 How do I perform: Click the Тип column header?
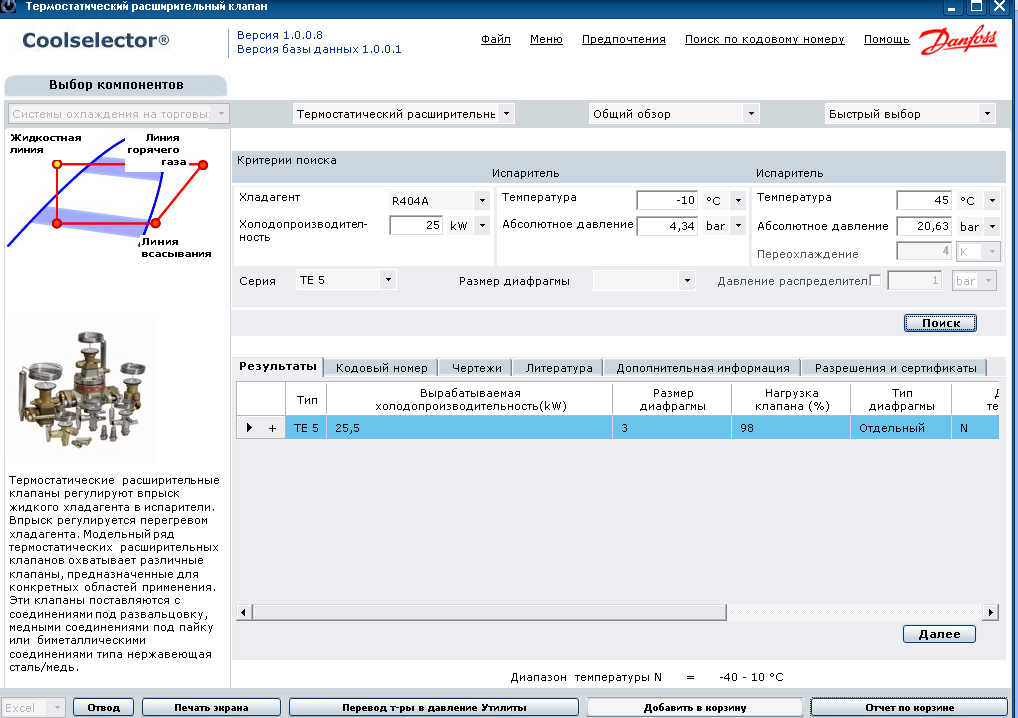coord(306,399)
